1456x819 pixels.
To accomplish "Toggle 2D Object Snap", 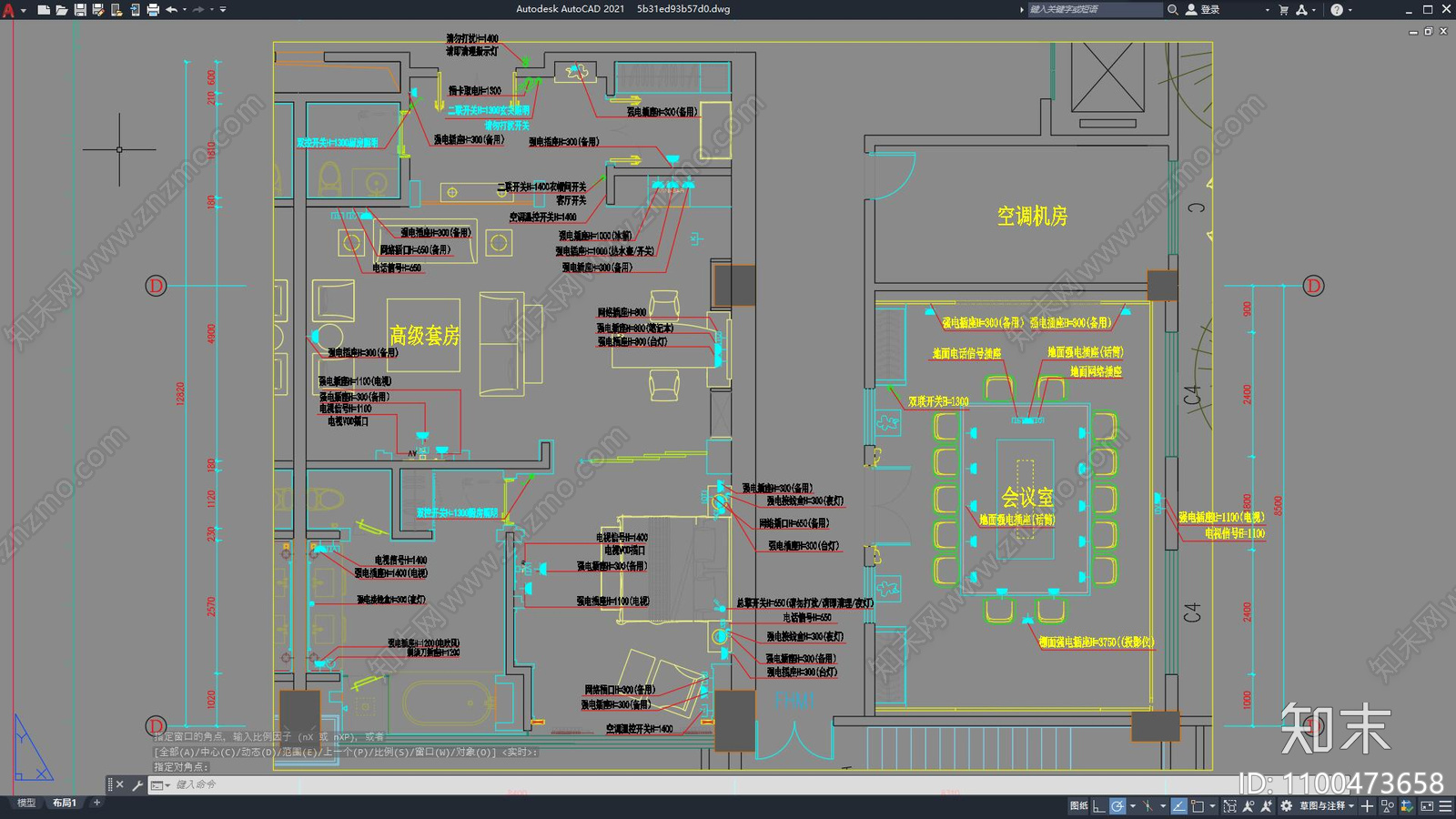I will click(x=1198, y=805).
